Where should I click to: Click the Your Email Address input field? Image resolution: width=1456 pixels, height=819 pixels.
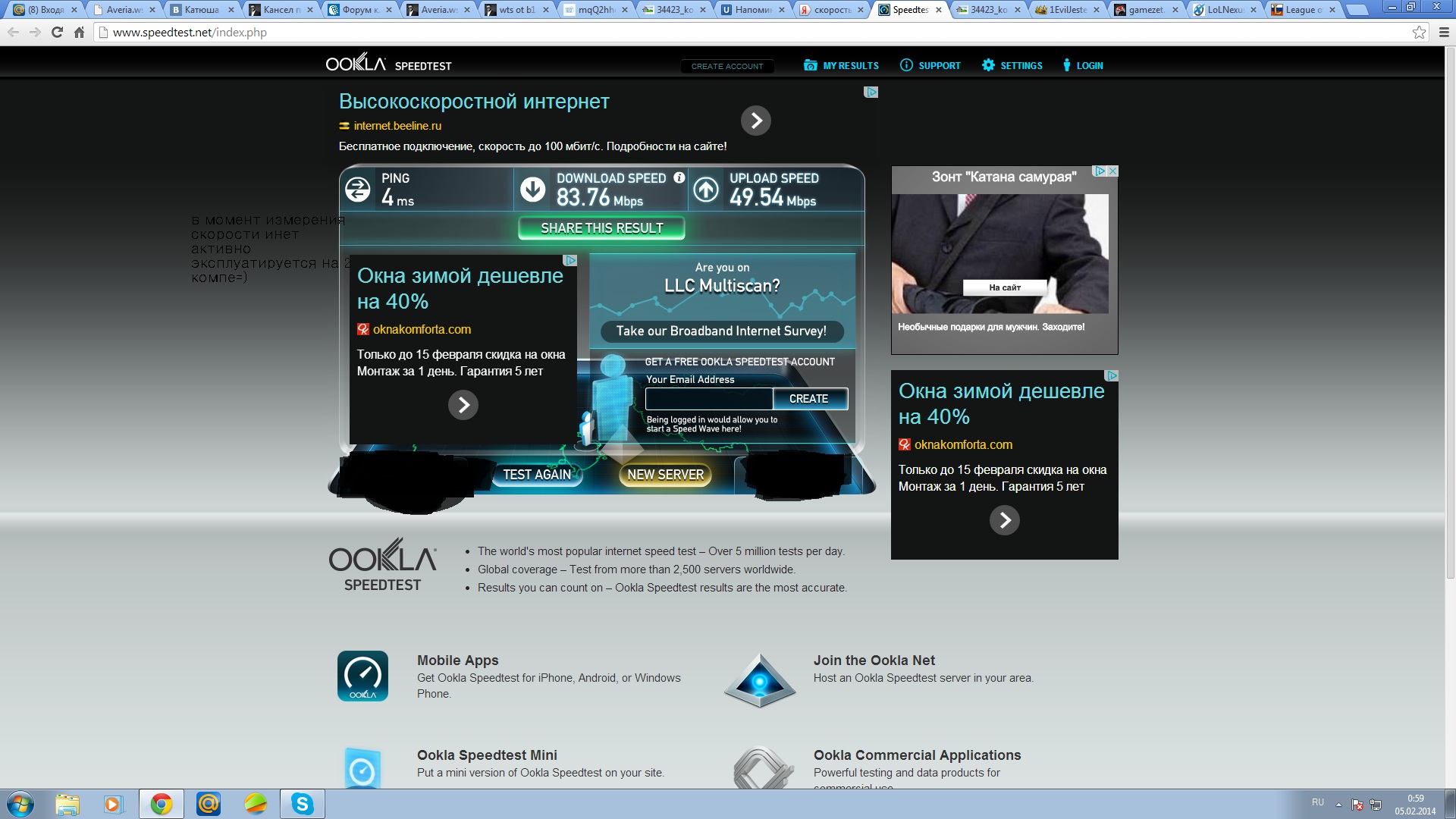click(709, 399)
